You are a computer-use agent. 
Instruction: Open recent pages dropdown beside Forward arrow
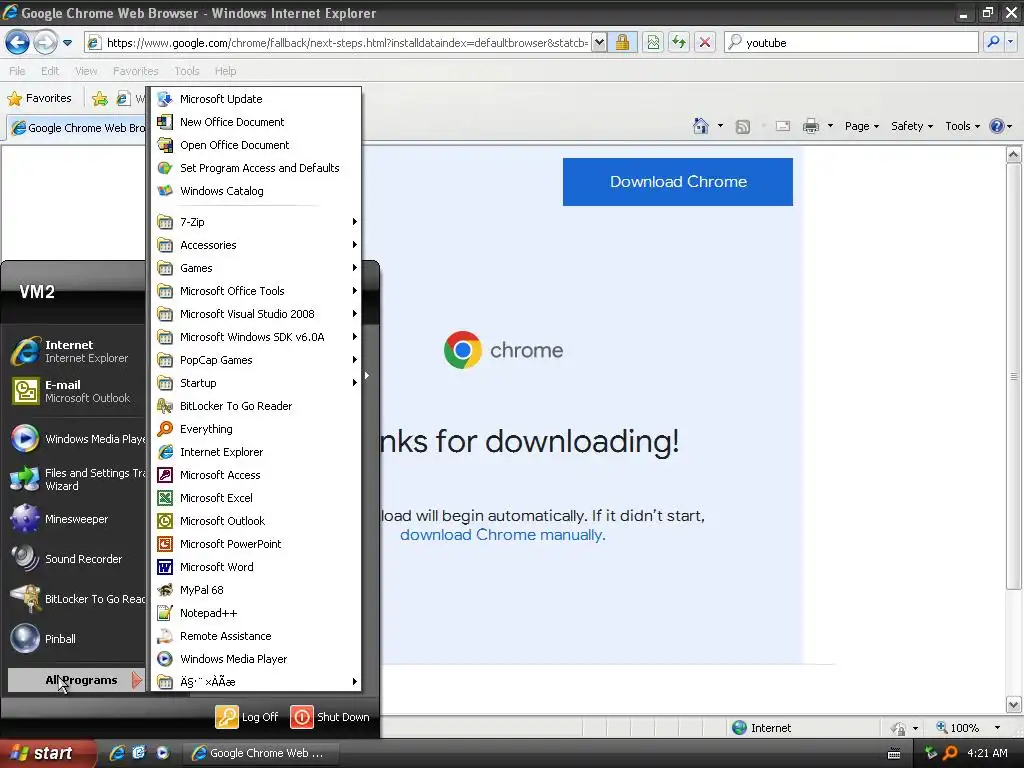coord(67,43)
